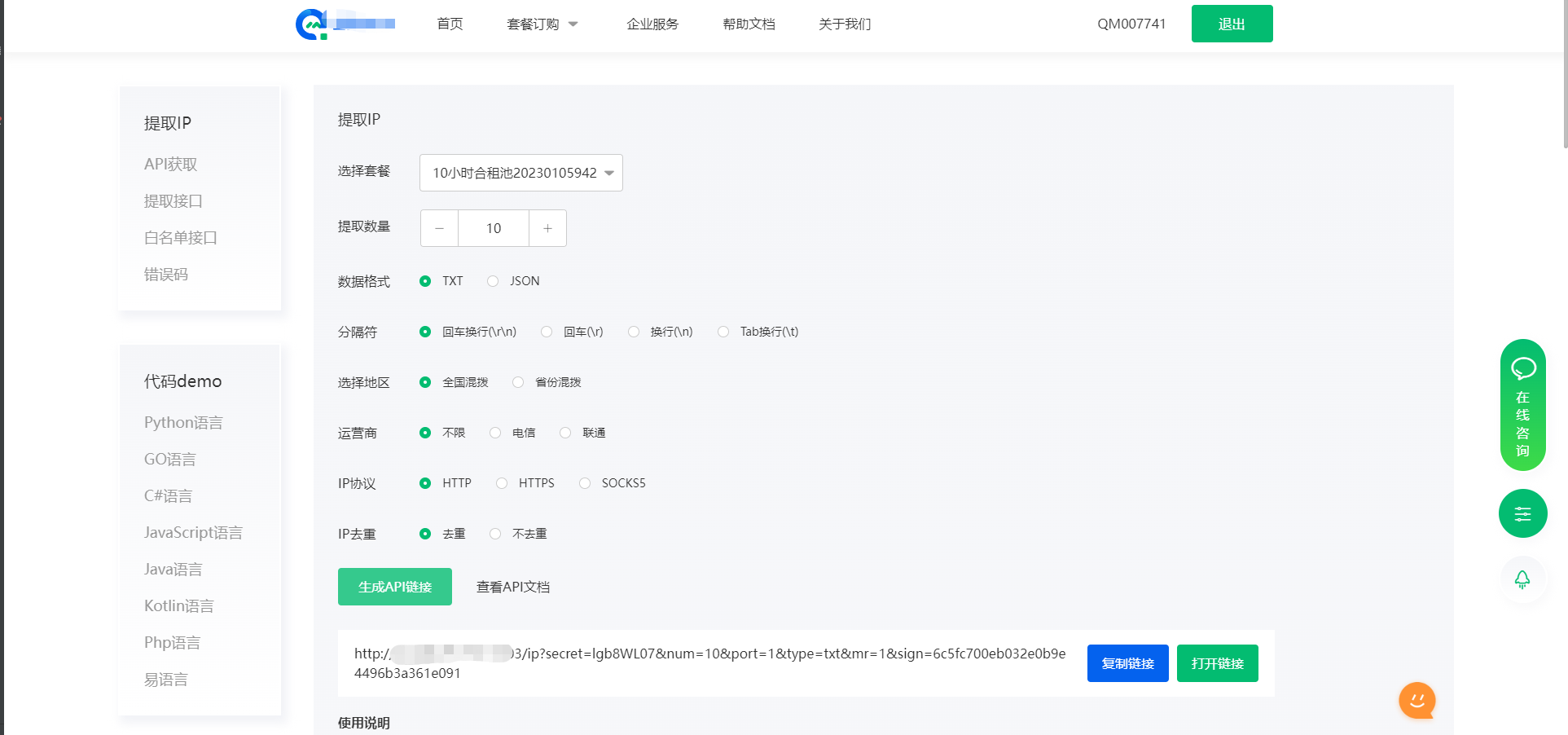1568x735 pixels.
Task: Select HTTP protocol
Action: tap(446, 483)
